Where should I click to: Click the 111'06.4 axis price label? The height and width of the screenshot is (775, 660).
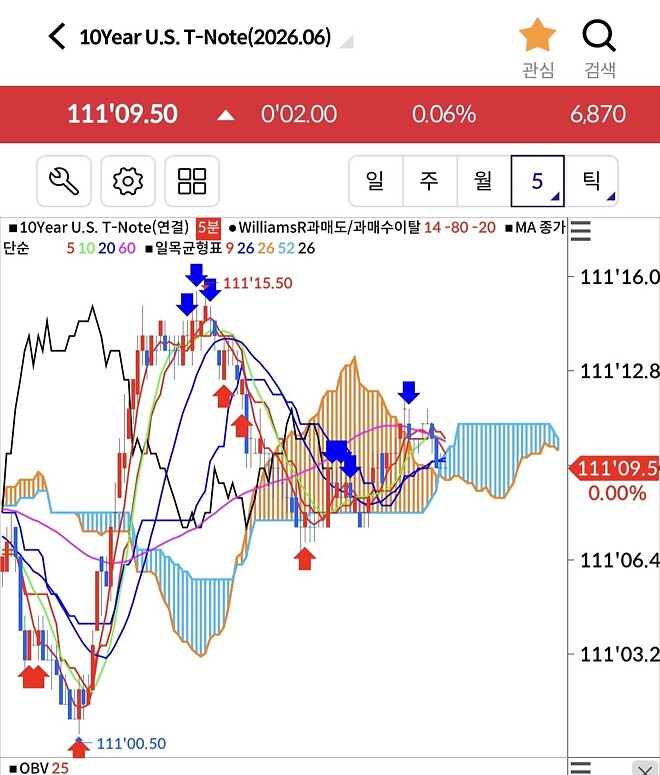(x=620, y=560)
